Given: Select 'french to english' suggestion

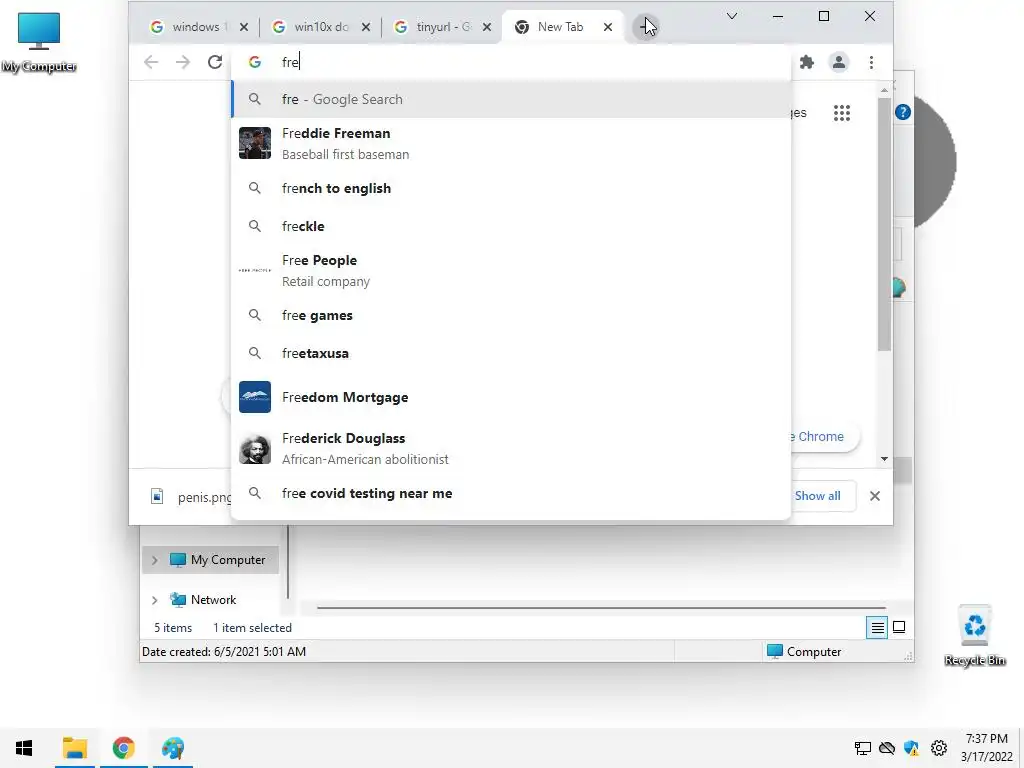Looking at the screenshot, I should tap(511, 188).
